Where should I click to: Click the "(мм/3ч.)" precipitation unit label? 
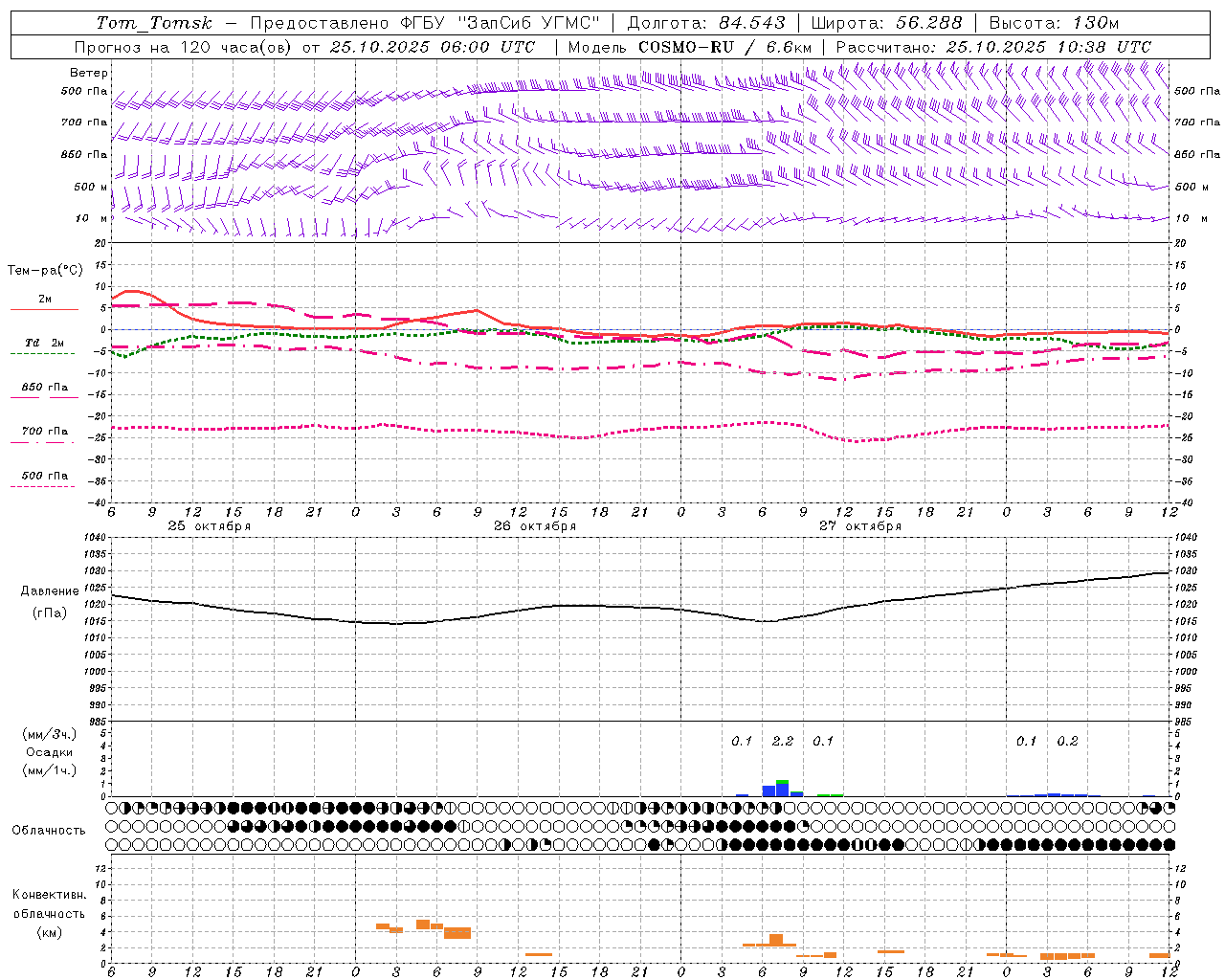[x=50, y=734]
